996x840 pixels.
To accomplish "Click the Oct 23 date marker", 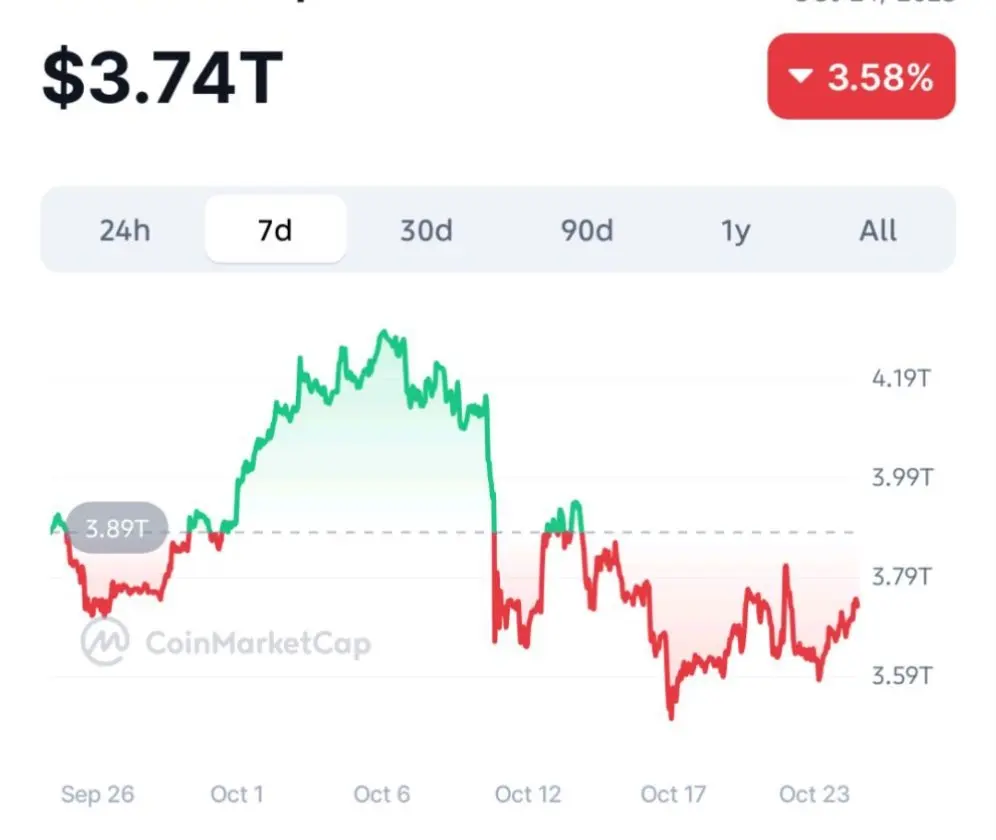I will tap(814, 794).
